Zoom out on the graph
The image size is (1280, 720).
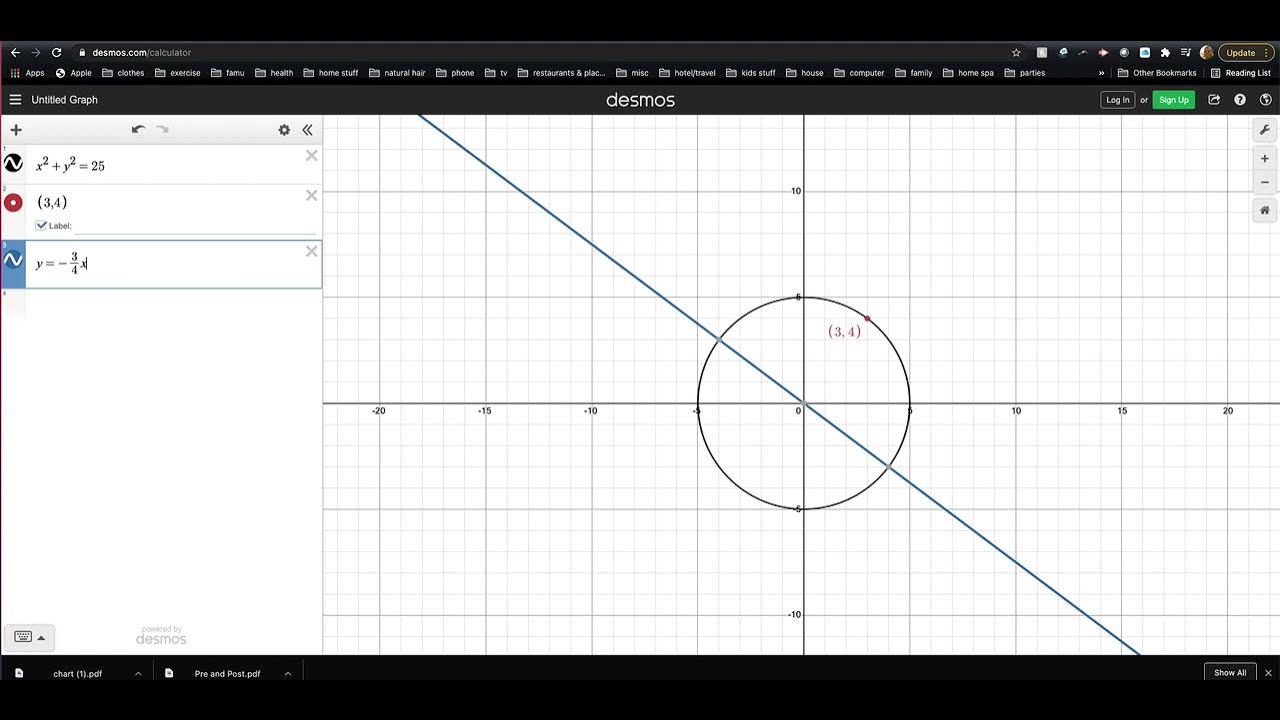point(1264,182)
